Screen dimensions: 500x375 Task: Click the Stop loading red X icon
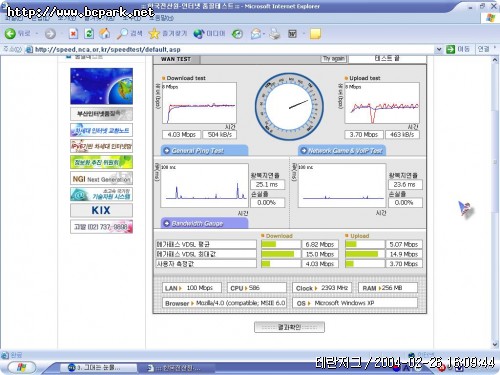tap(73, 34)
